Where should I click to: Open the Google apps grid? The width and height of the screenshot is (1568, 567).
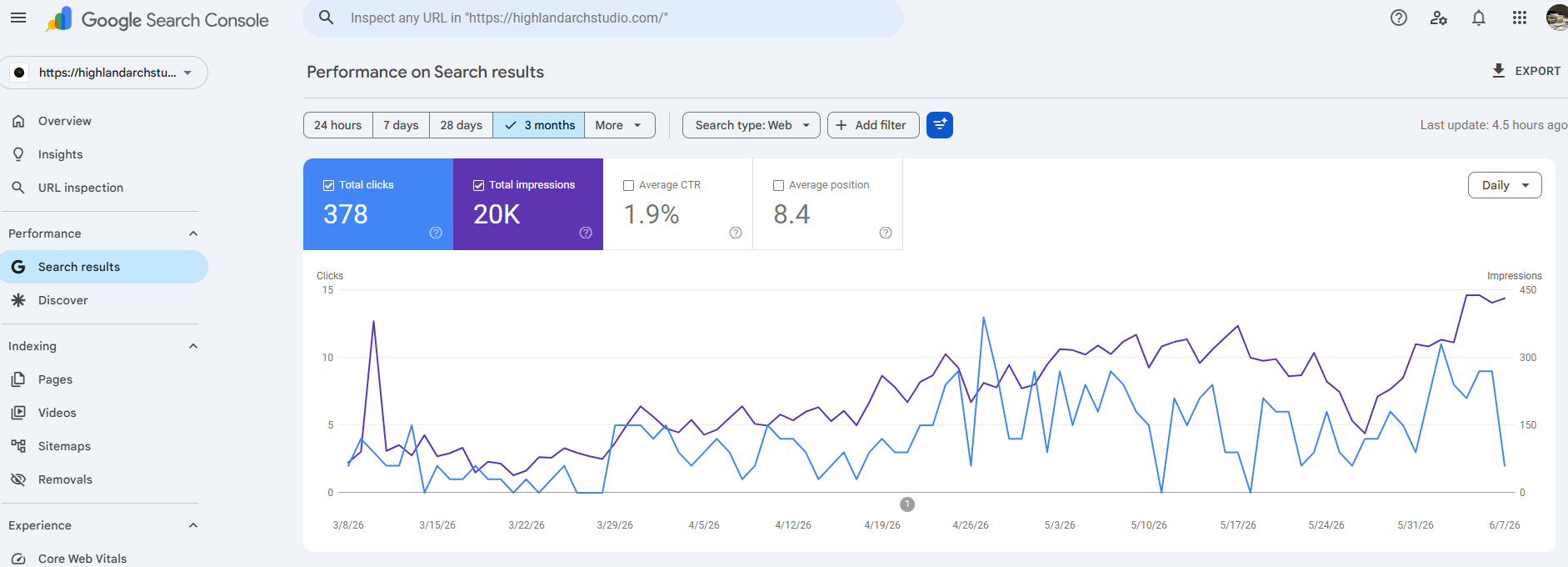point(1520,18)
